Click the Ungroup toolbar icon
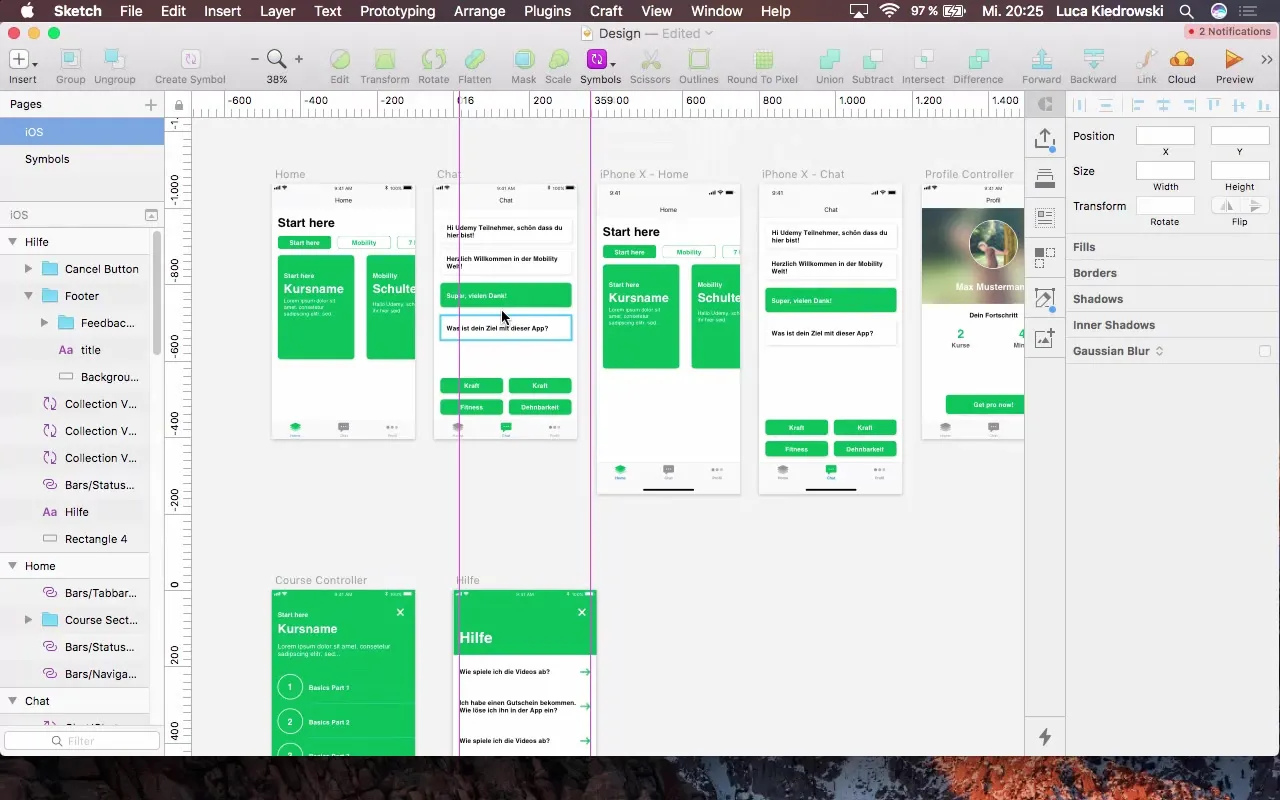The image size is (1280, 800). coord(115,60)
